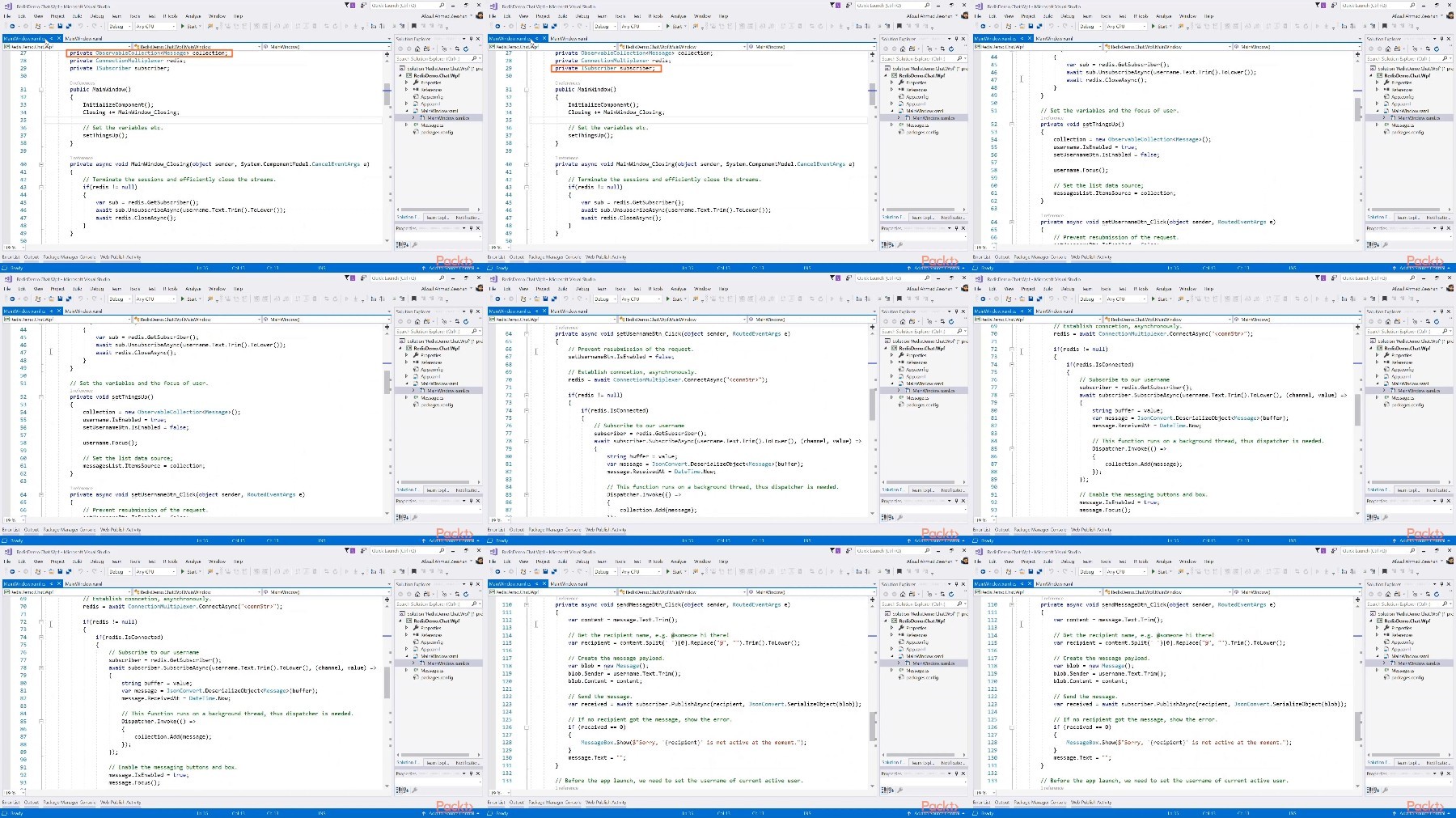
Task: Click Quick Launch box, frame starting at line 64
Action: 892,278
